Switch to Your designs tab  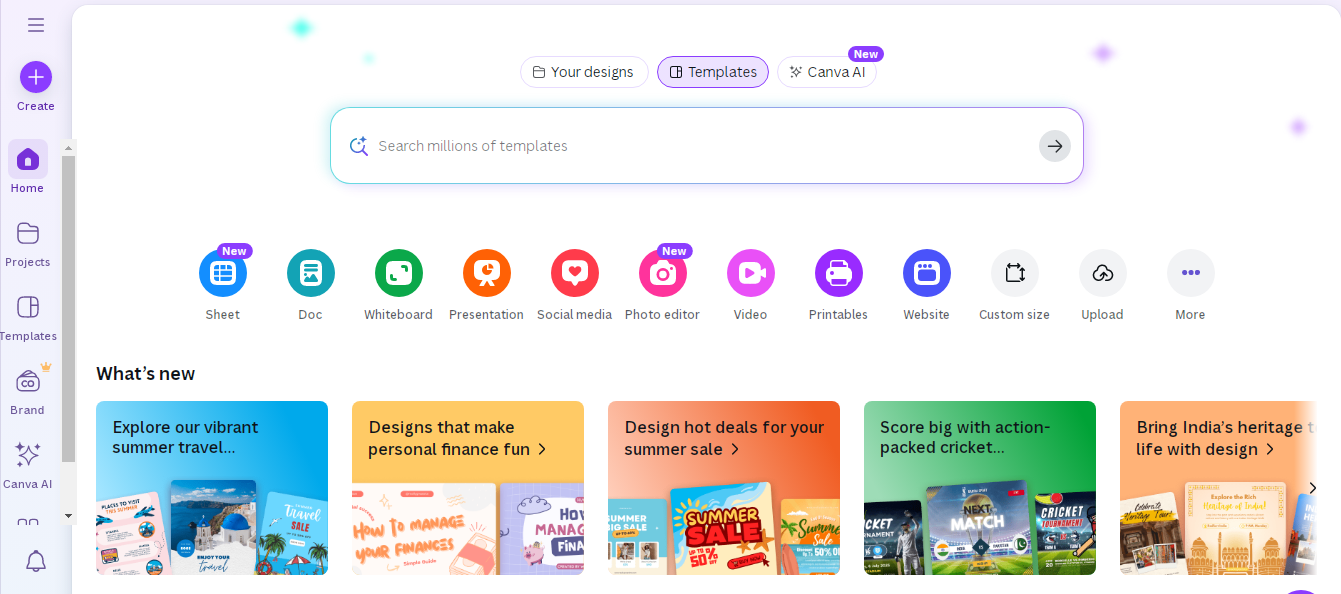click(584, 72)
